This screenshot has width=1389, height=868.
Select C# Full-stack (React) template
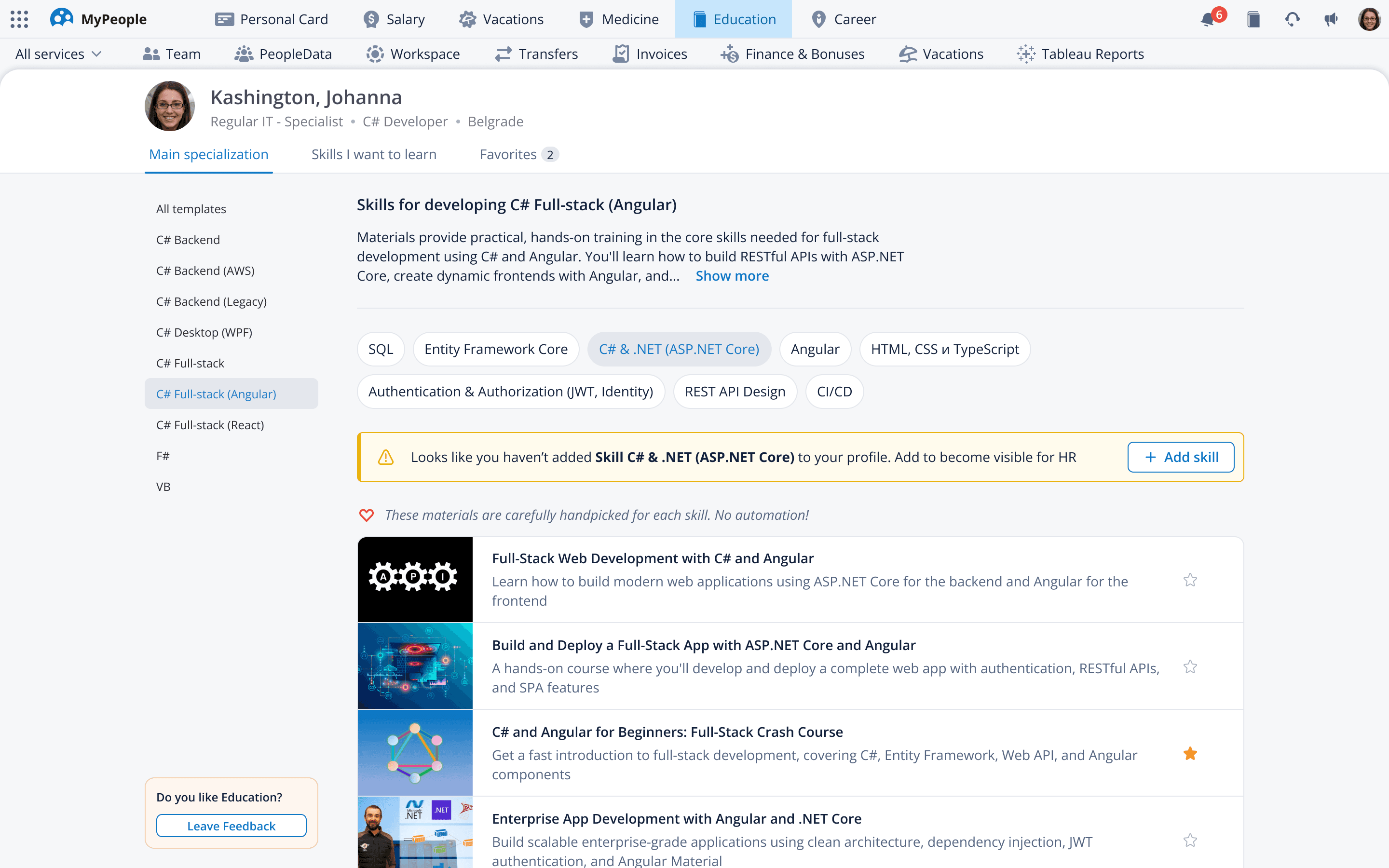pyautogui.click(x=210, y=425)
